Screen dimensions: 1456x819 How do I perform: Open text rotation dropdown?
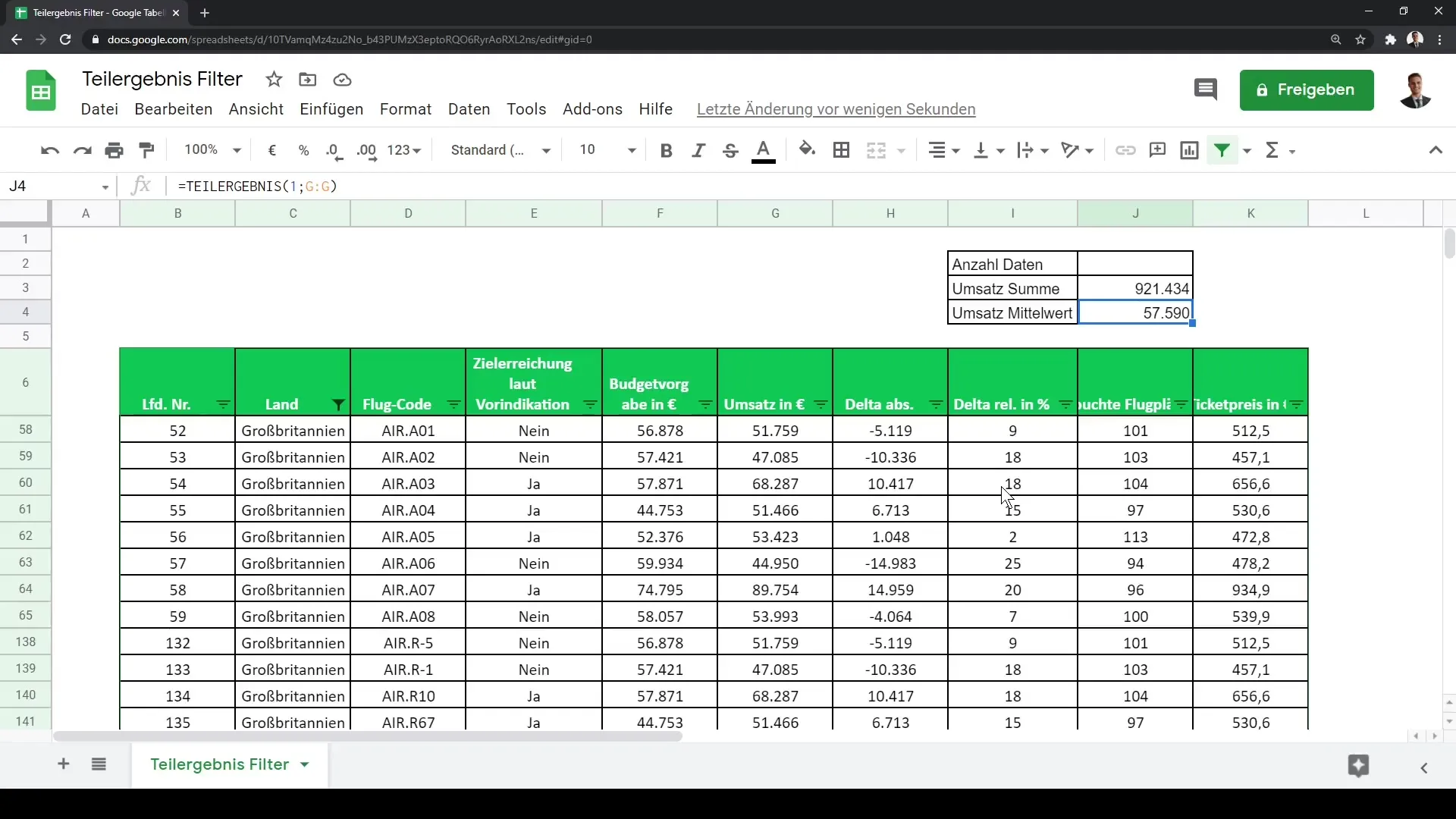(1078, 150)
